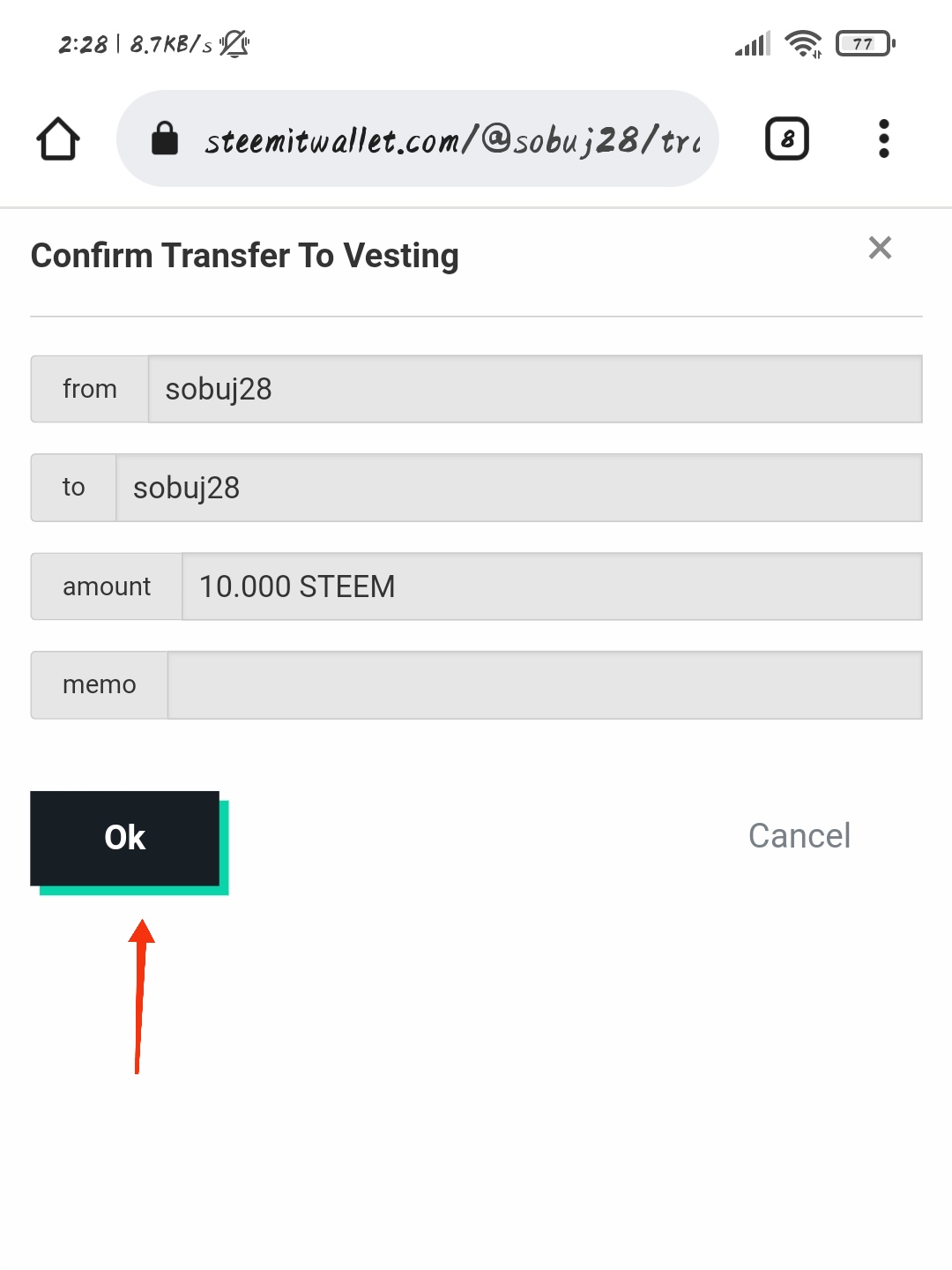
Task: Tap the status bar clock showing 2:28
Action: pos(83,44)
